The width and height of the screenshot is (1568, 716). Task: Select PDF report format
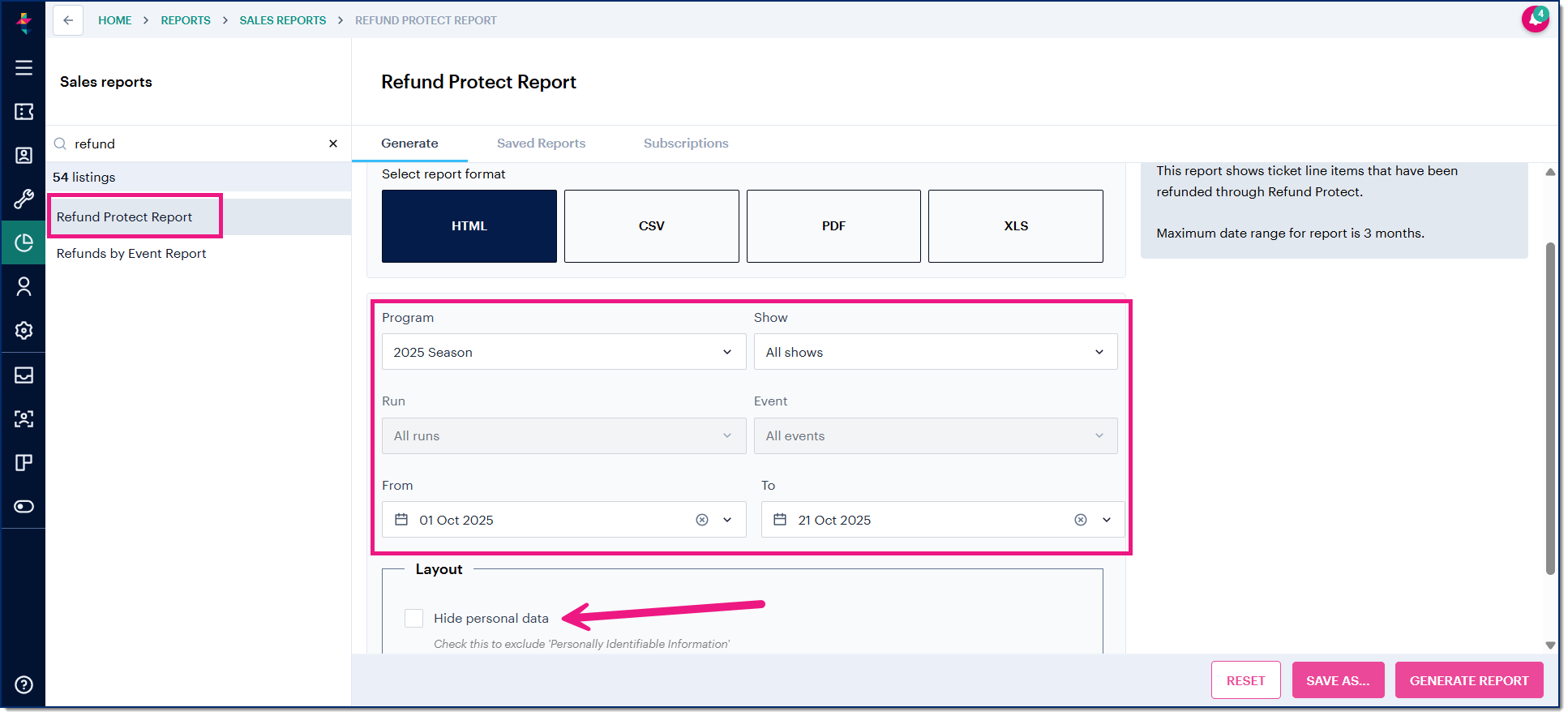[833, 226]
